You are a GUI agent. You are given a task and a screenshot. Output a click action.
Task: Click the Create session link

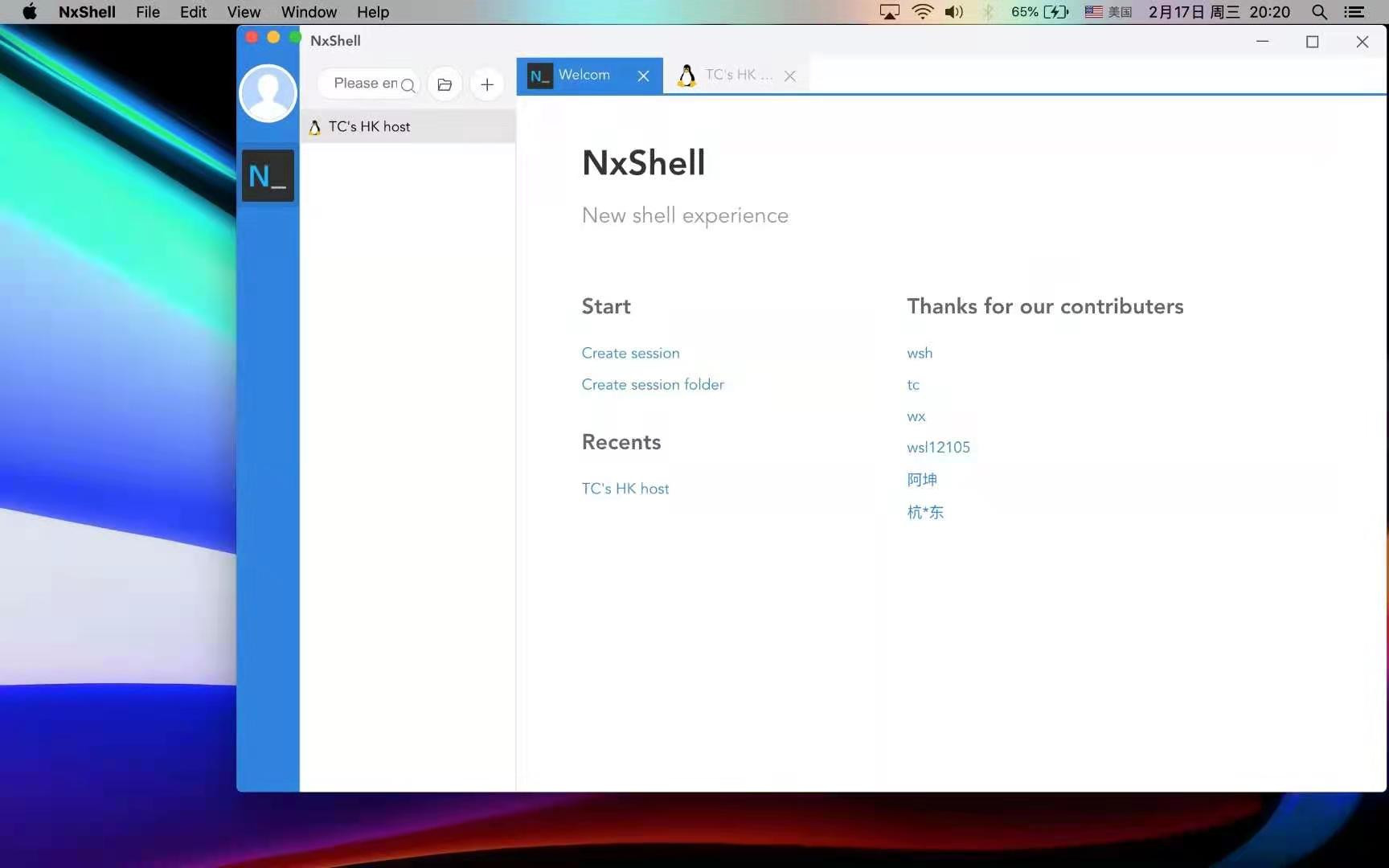click(630, 353)
